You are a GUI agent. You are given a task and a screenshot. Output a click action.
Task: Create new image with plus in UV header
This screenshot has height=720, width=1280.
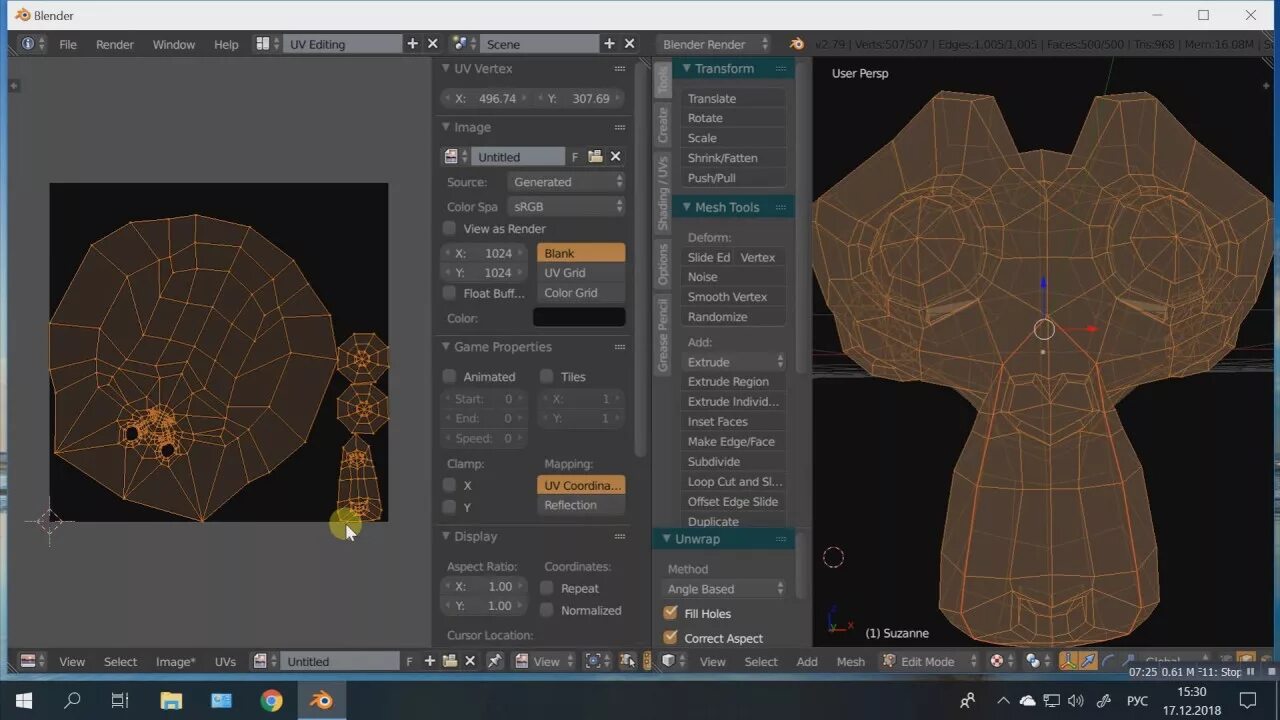[x=430, y=661]
